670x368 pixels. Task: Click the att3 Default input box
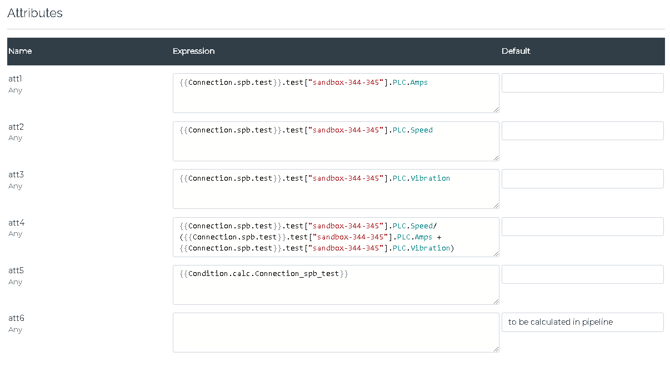[582, 179]
